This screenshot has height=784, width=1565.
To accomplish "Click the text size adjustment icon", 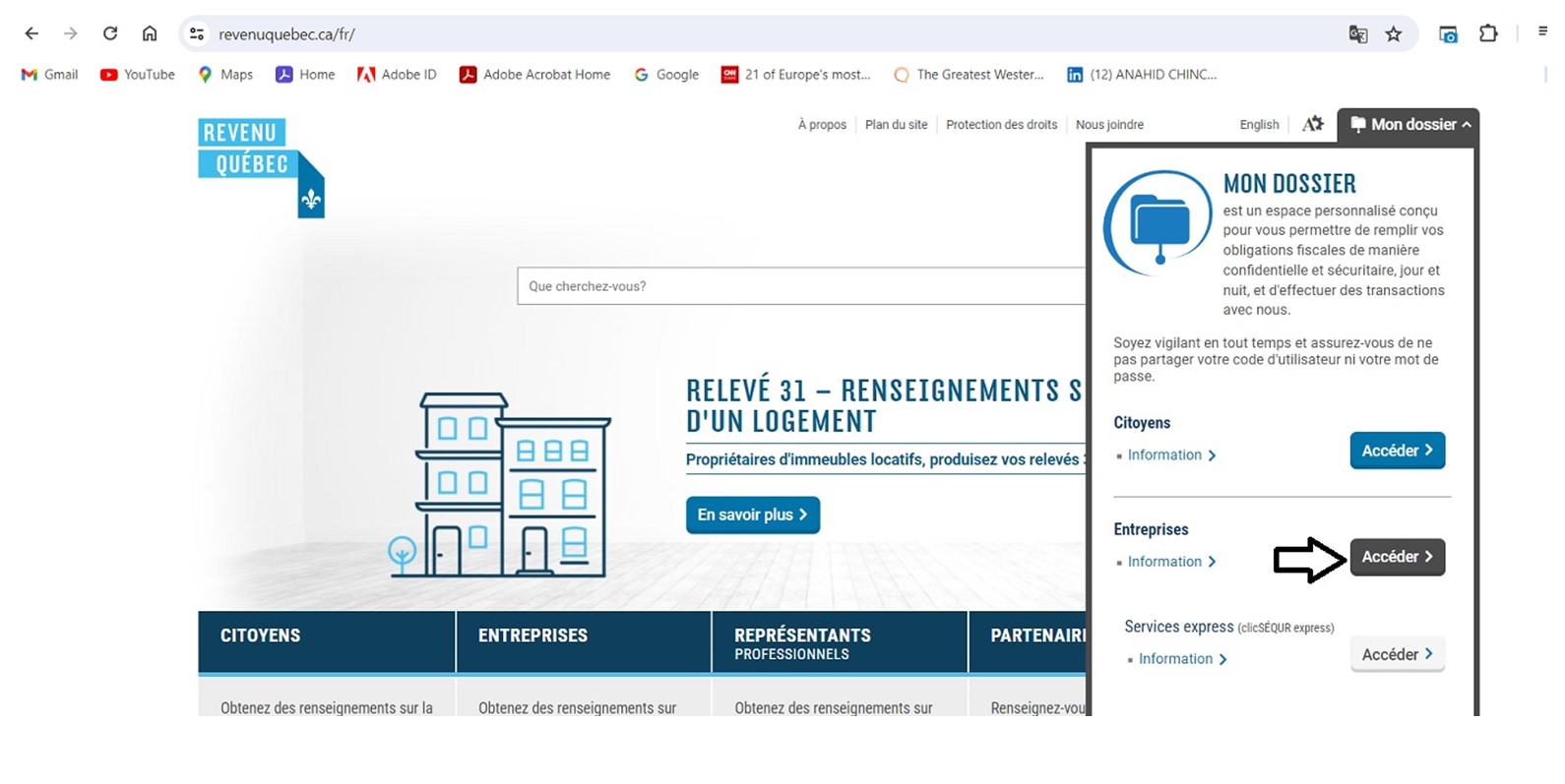I will pyautogui.click(x=1313, y=124).
